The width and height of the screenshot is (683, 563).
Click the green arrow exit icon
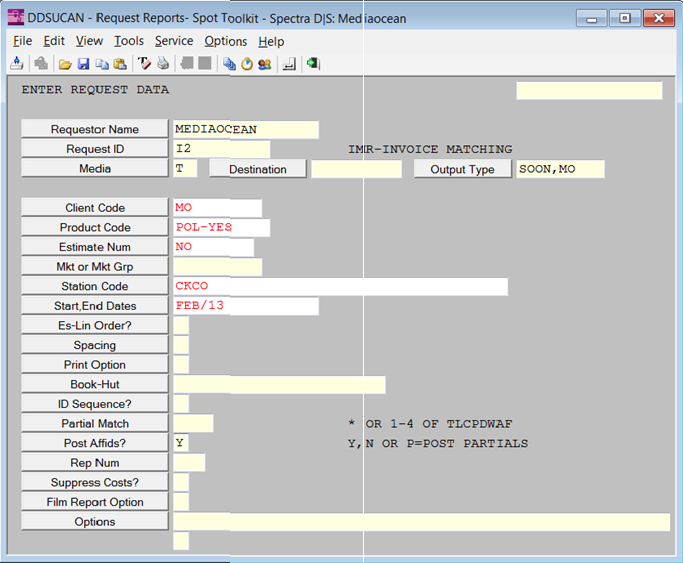[x=313, y=64]
